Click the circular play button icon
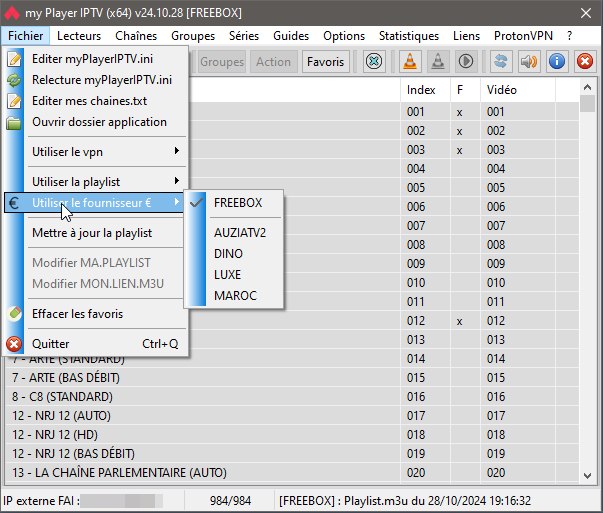Screen dimensions: 603x513 (466, 62)
